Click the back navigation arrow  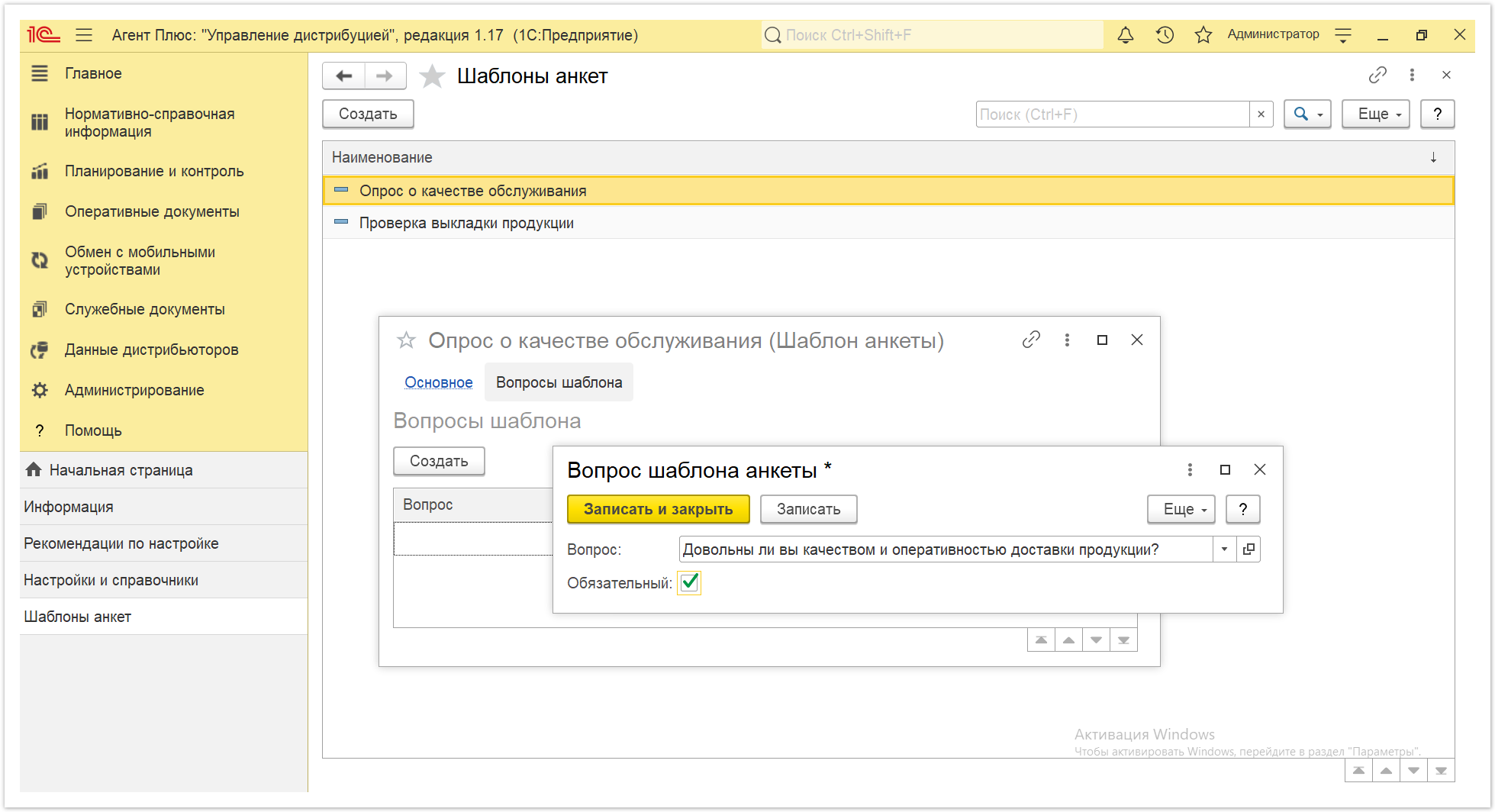[x=344, y=76]
